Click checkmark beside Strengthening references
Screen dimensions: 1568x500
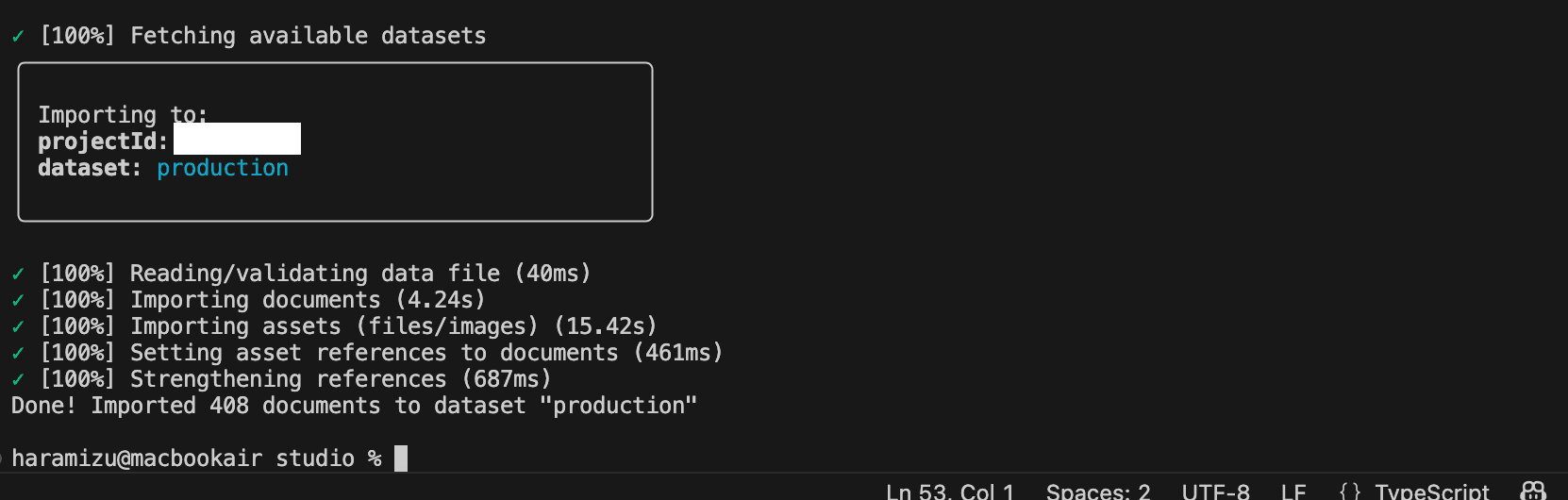click(18, 380)
